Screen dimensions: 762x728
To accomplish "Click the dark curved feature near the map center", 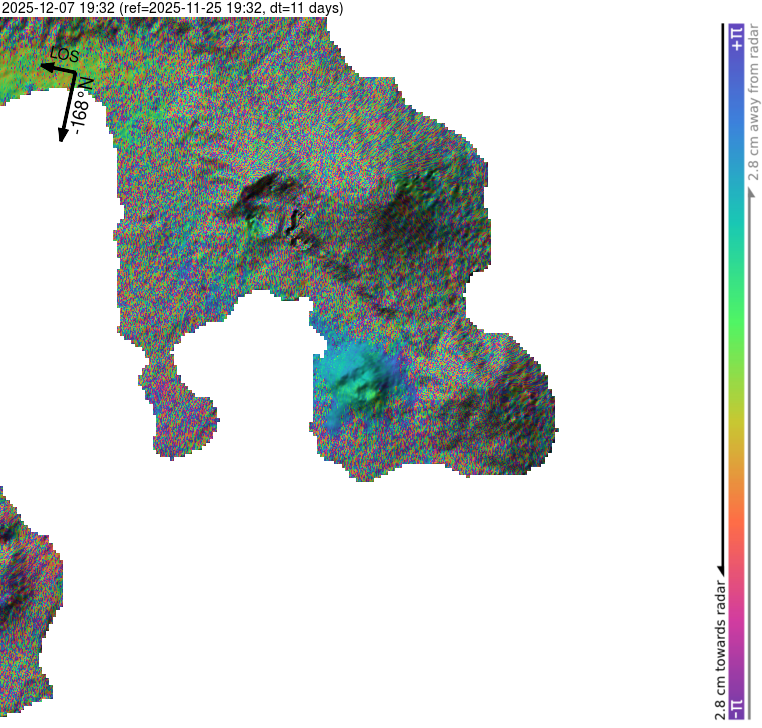I will click(x=292, y=227).
